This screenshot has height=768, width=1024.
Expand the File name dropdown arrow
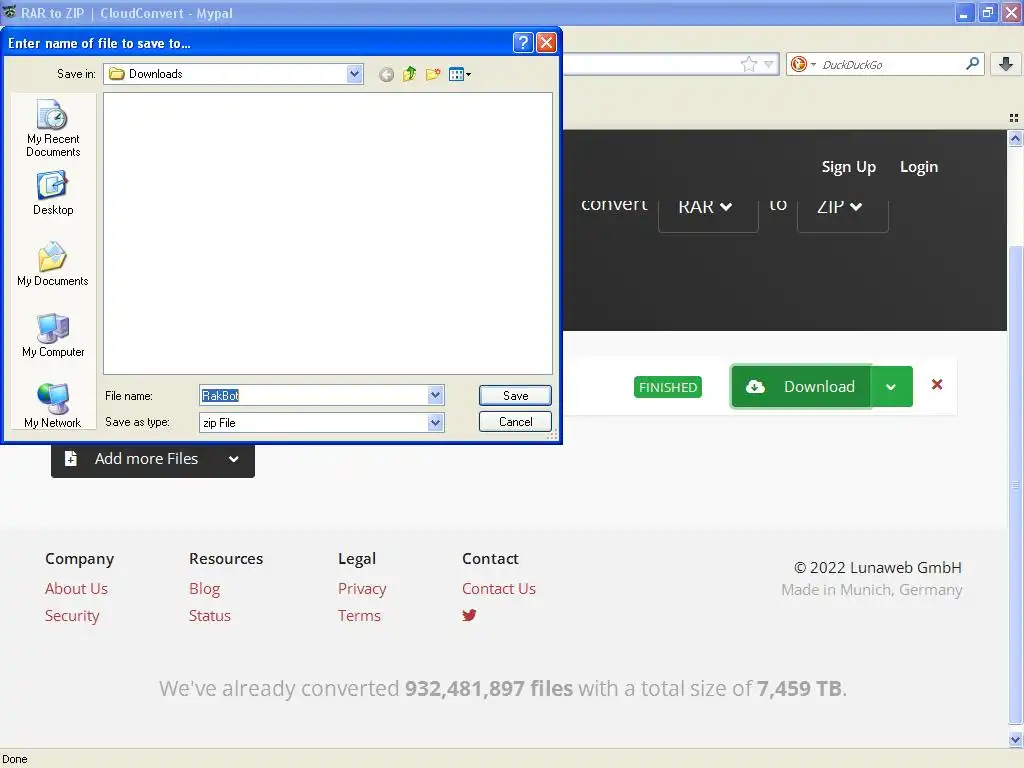(x=436, y=395)
